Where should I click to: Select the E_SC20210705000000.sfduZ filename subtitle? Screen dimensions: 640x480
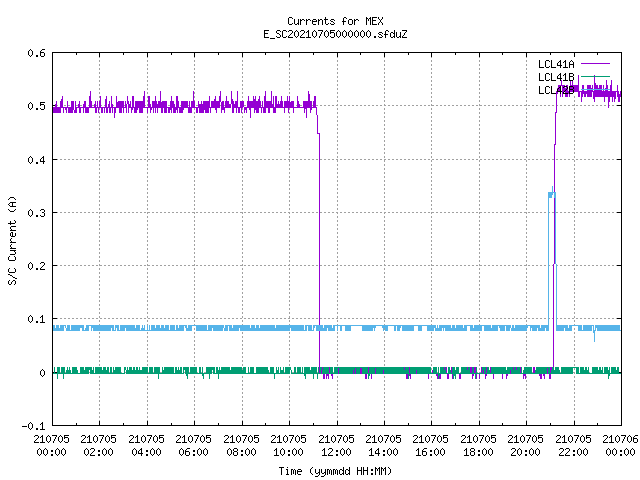(x=335, y=34)
